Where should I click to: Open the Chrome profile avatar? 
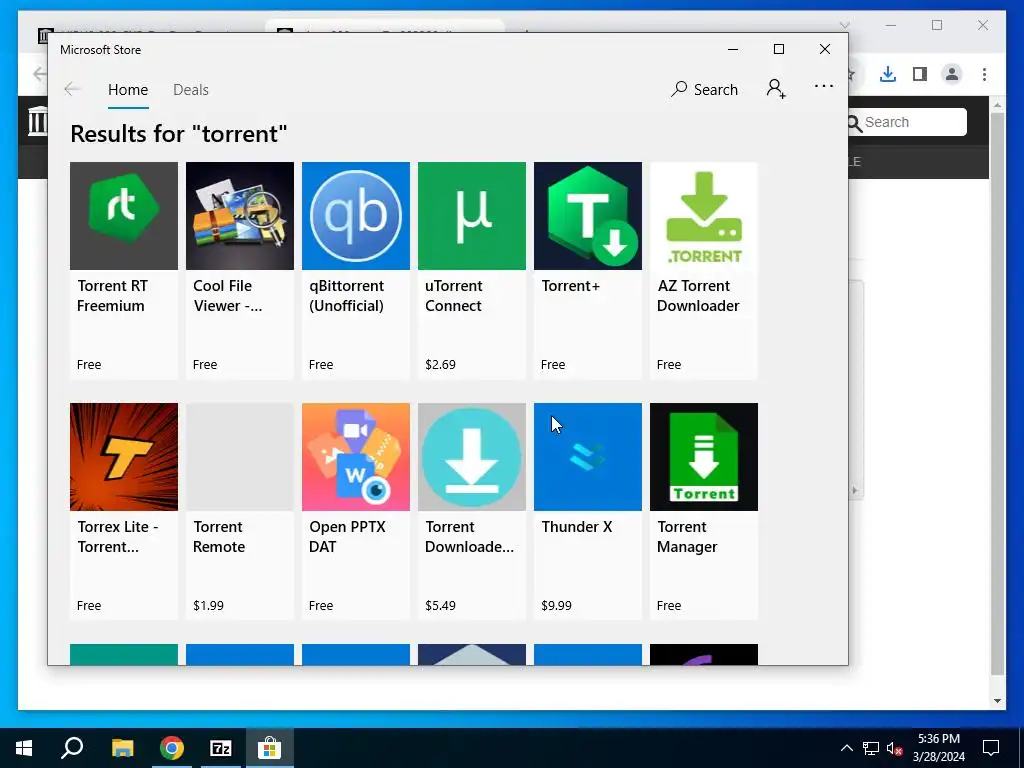tap(952, 74)
